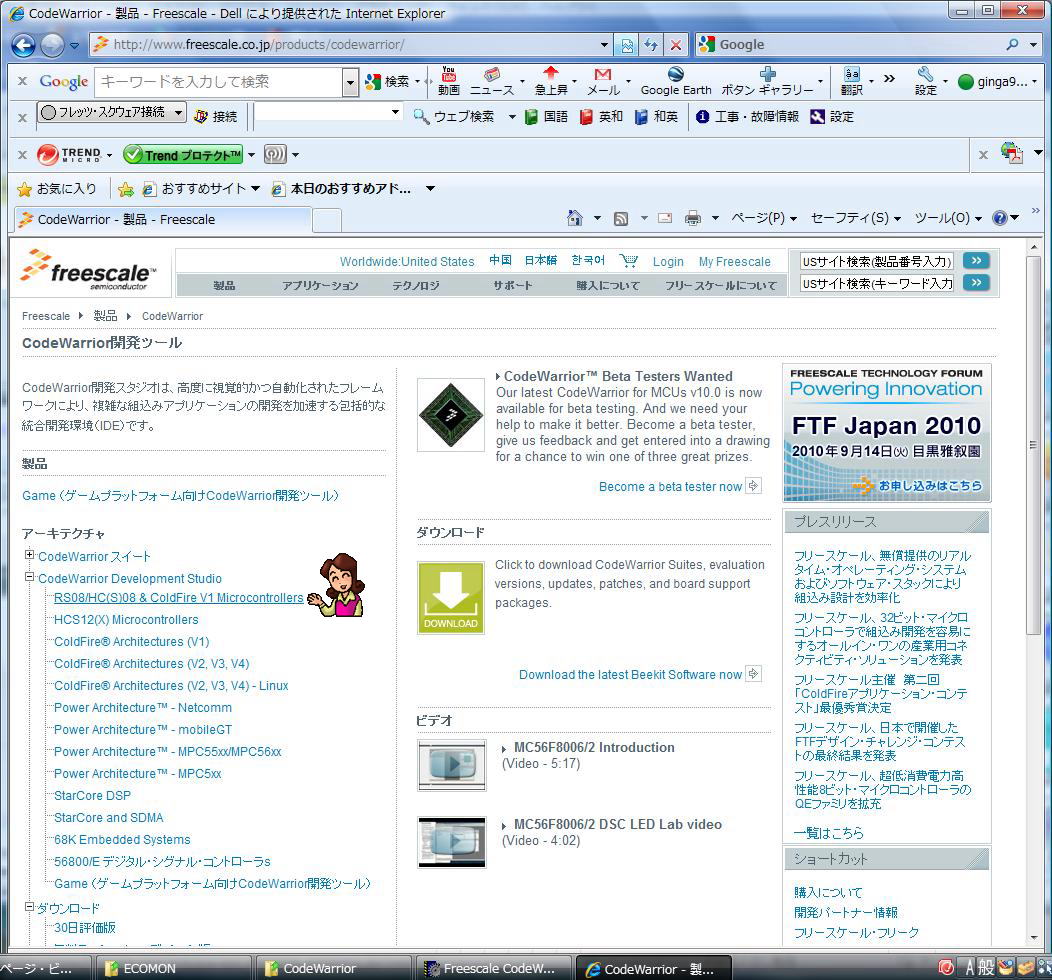1052x980 pixels.
Task: Open the address bar URL history dropdown
Action: click(x=604, y=45)
